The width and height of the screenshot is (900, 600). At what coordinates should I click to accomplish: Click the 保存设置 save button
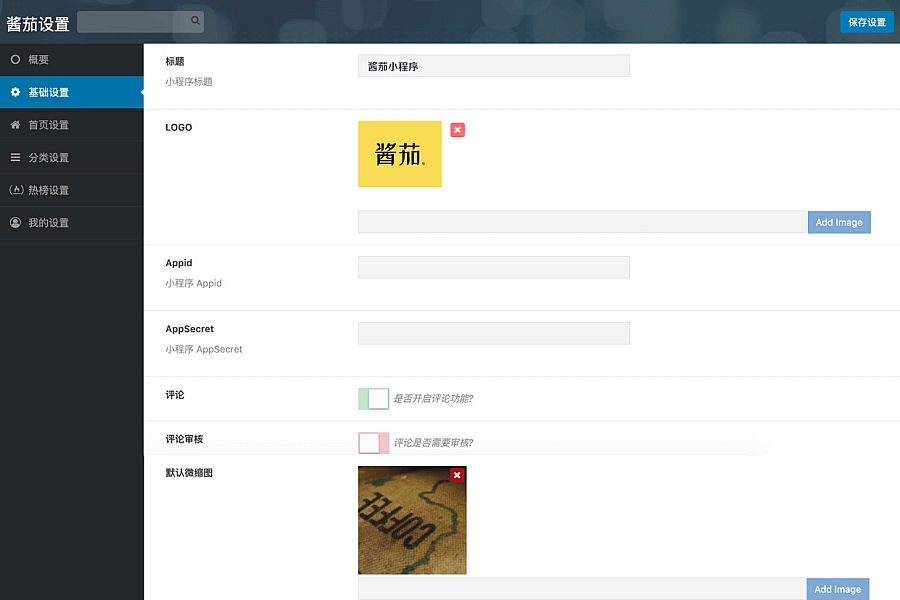point(867,22)
